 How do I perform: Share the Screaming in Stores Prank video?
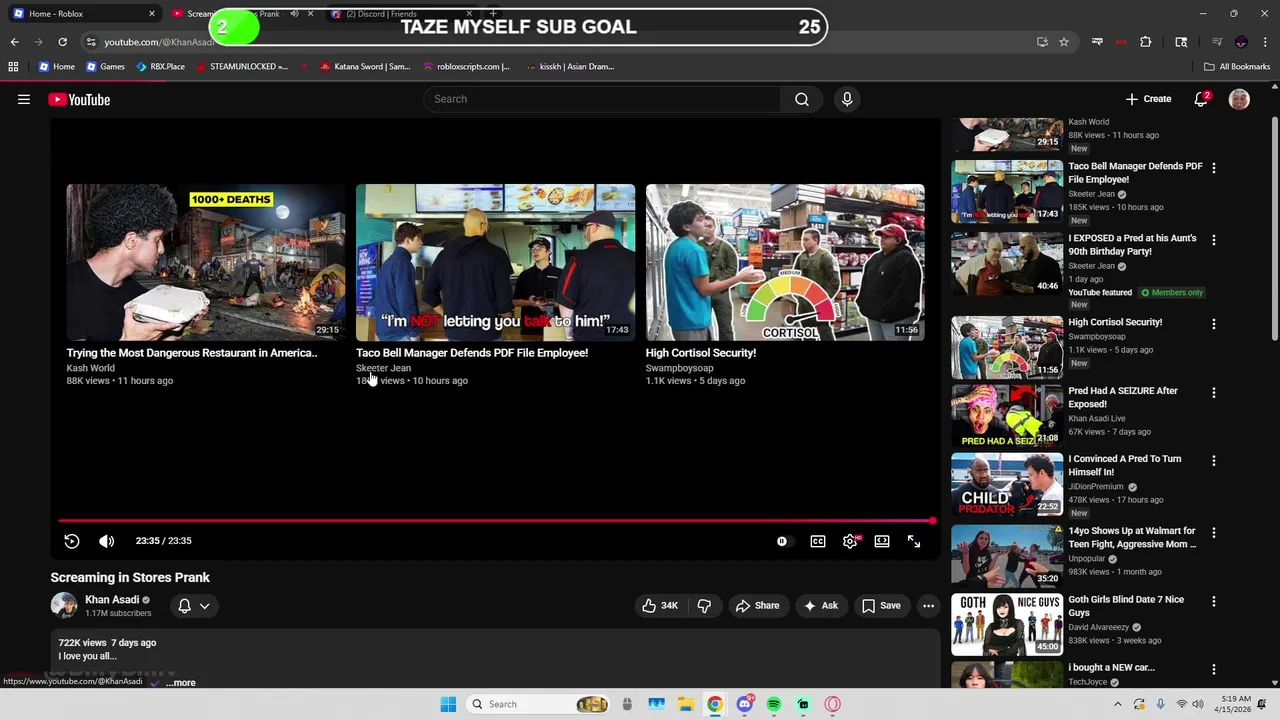(x=757, y=605)
